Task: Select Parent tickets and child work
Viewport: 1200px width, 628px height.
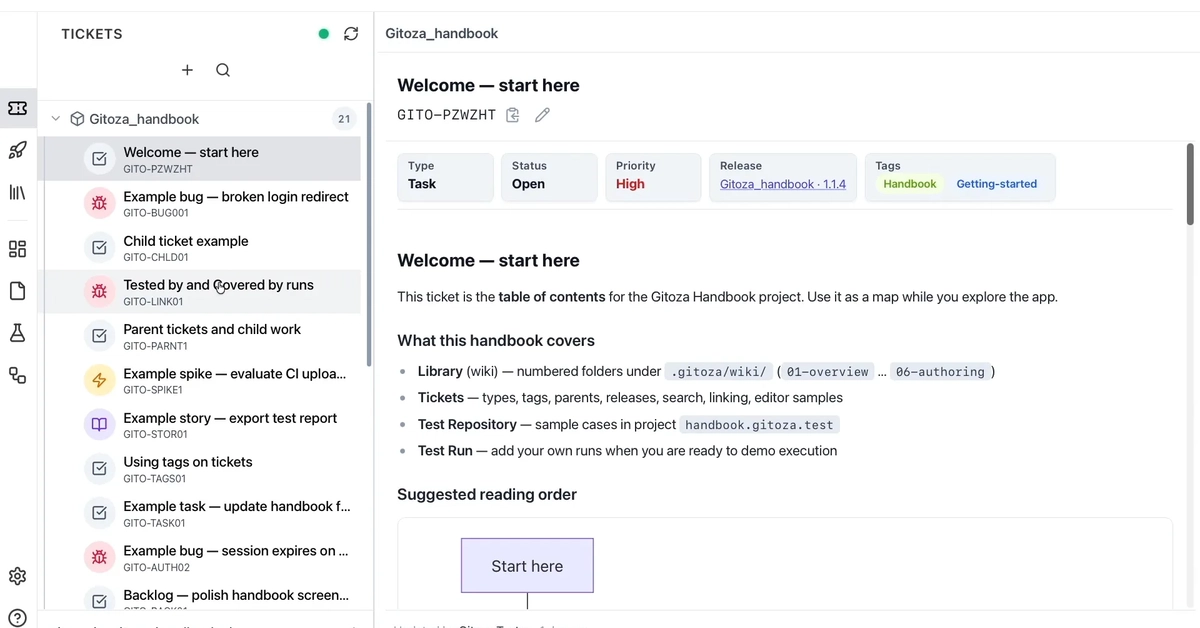Action: [199, 336]
